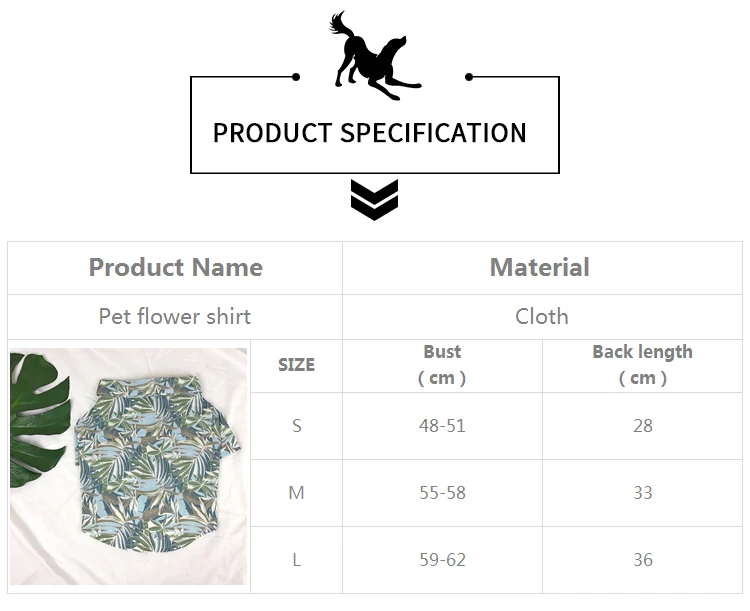Click the Cloth material value
The height and width of the screenshot is (611, 750).
[x=542, y=317]
